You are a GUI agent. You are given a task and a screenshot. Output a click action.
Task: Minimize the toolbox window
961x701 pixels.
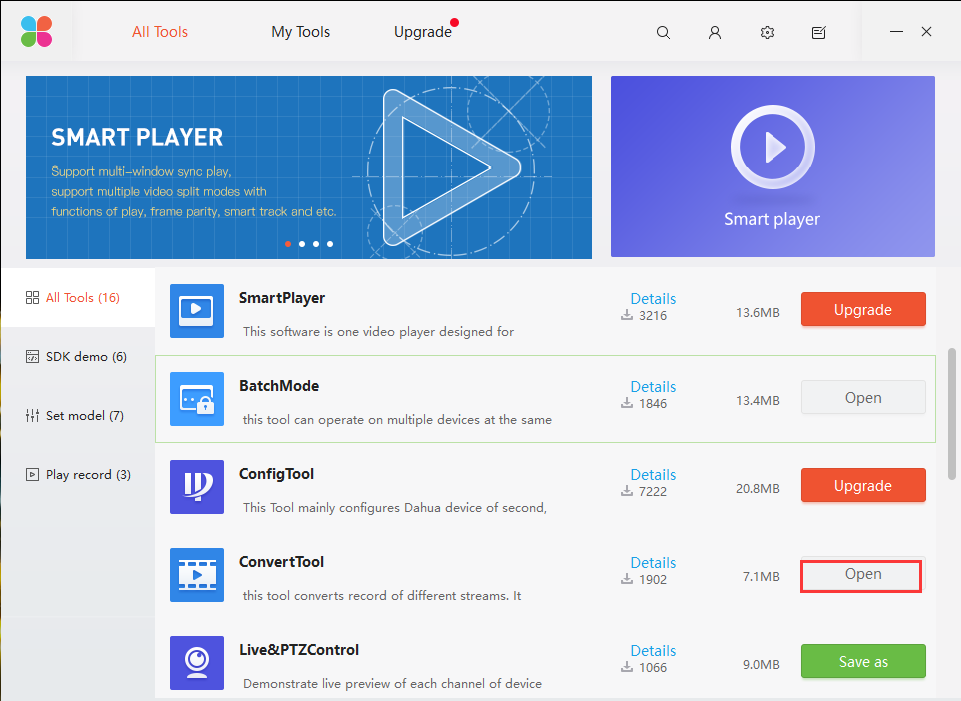(x=897, y=31)
